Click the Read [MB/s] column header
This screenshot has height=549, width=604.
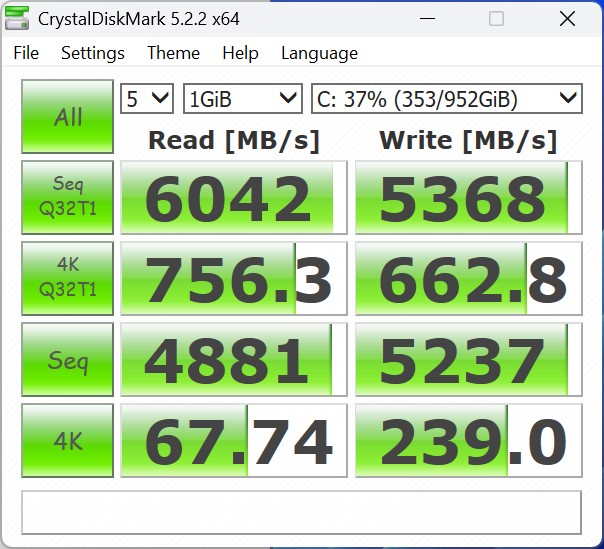(234, 140)
